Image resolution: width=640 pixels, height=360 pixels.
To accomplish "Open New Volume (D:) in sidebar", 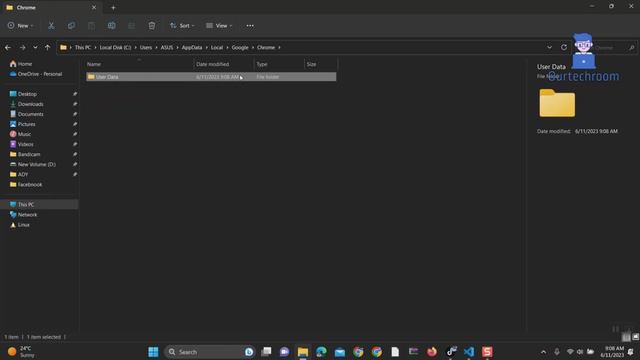I will tap(32, 164).
